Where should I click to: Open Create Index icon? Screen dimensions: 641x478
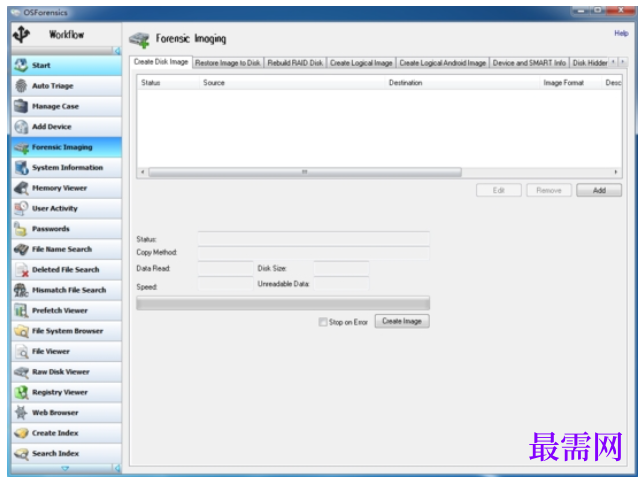click(x=21, y=433)
